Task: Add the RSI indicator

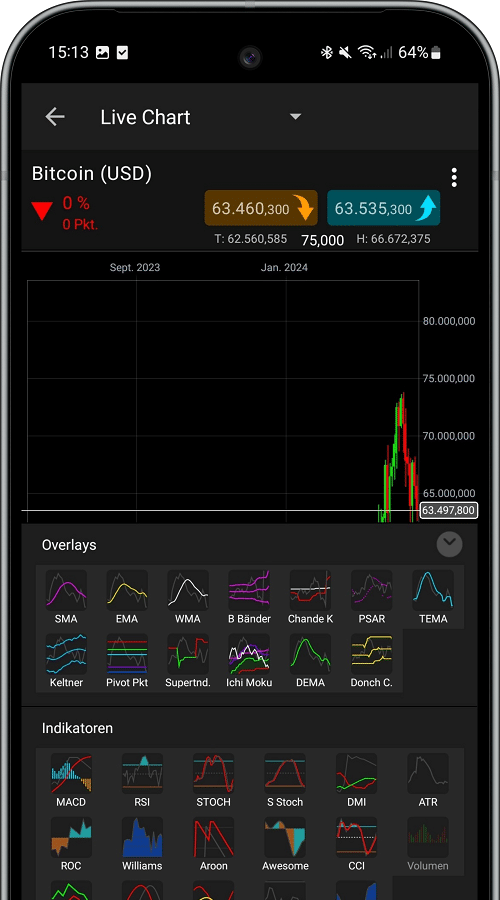Action: [x=142, y=780]
